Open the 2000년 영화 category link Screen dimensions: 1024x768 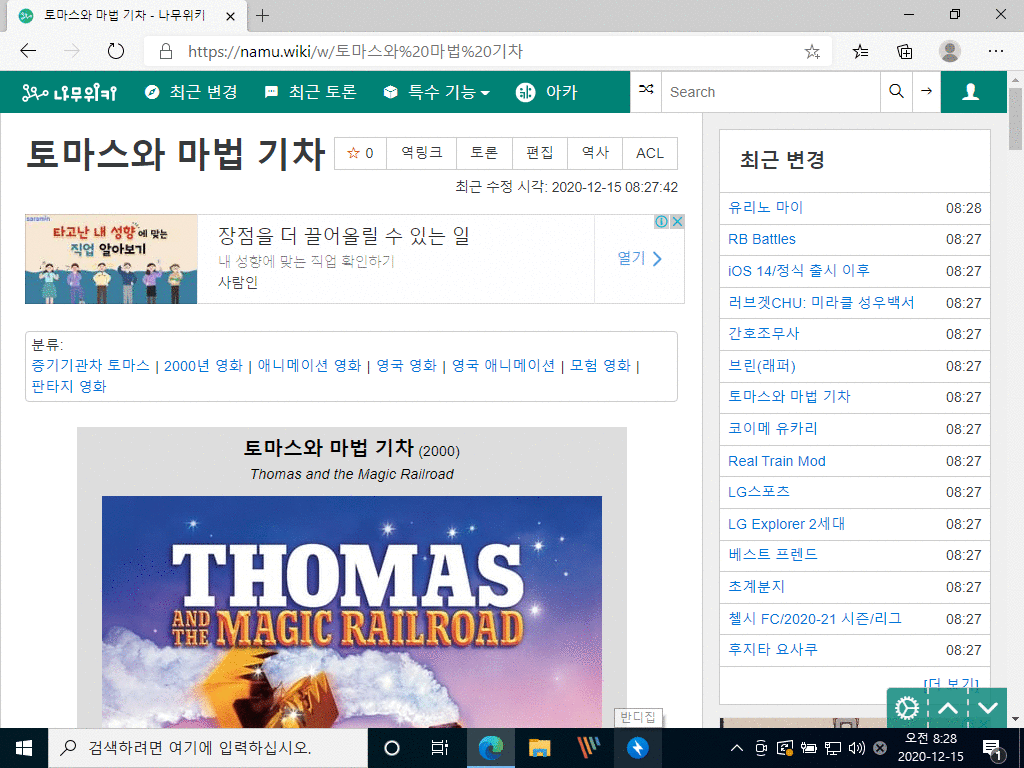tap(203, 365)
